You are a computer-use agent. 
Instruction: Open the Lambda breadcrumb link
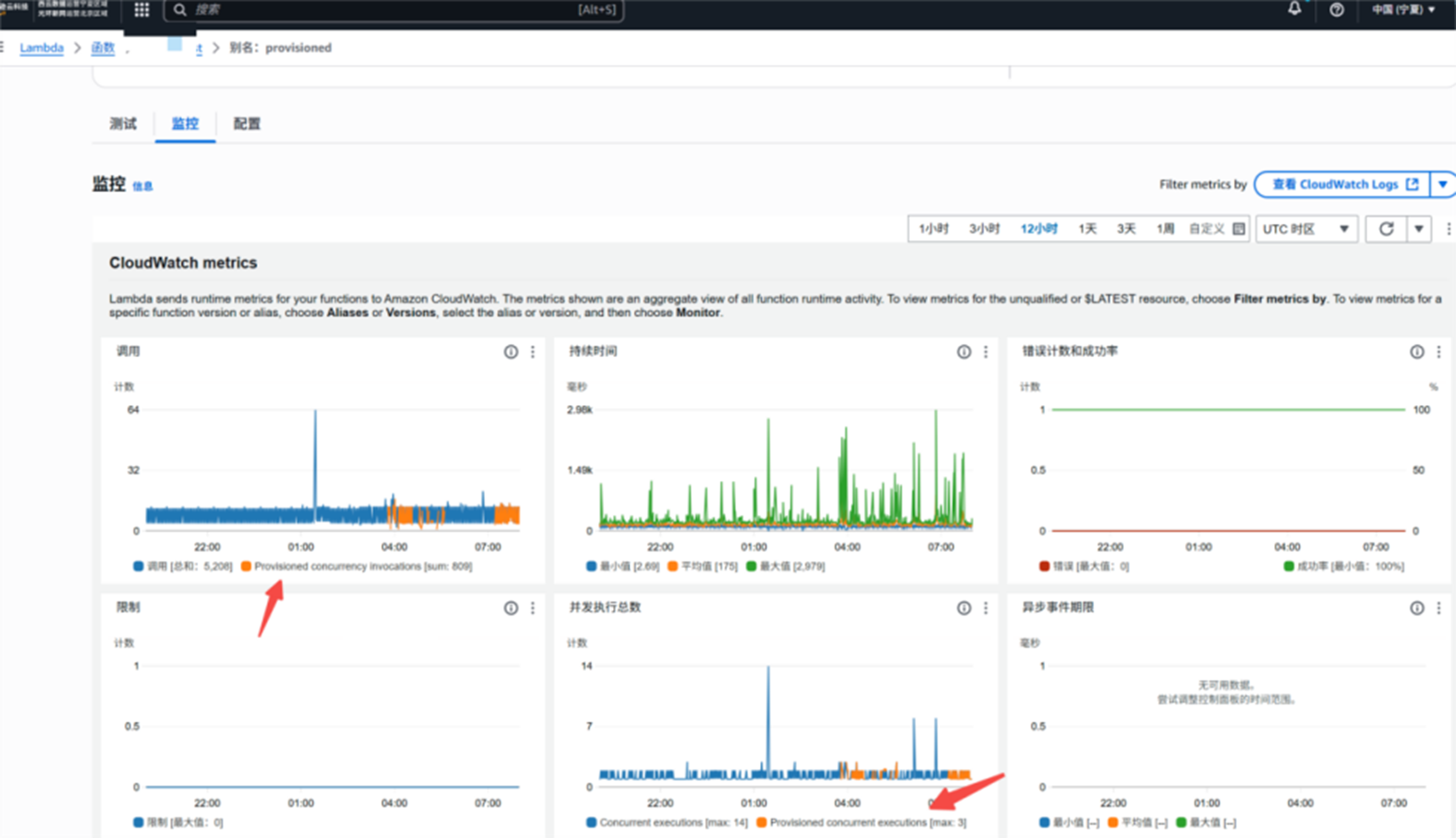tap(42, 48)
